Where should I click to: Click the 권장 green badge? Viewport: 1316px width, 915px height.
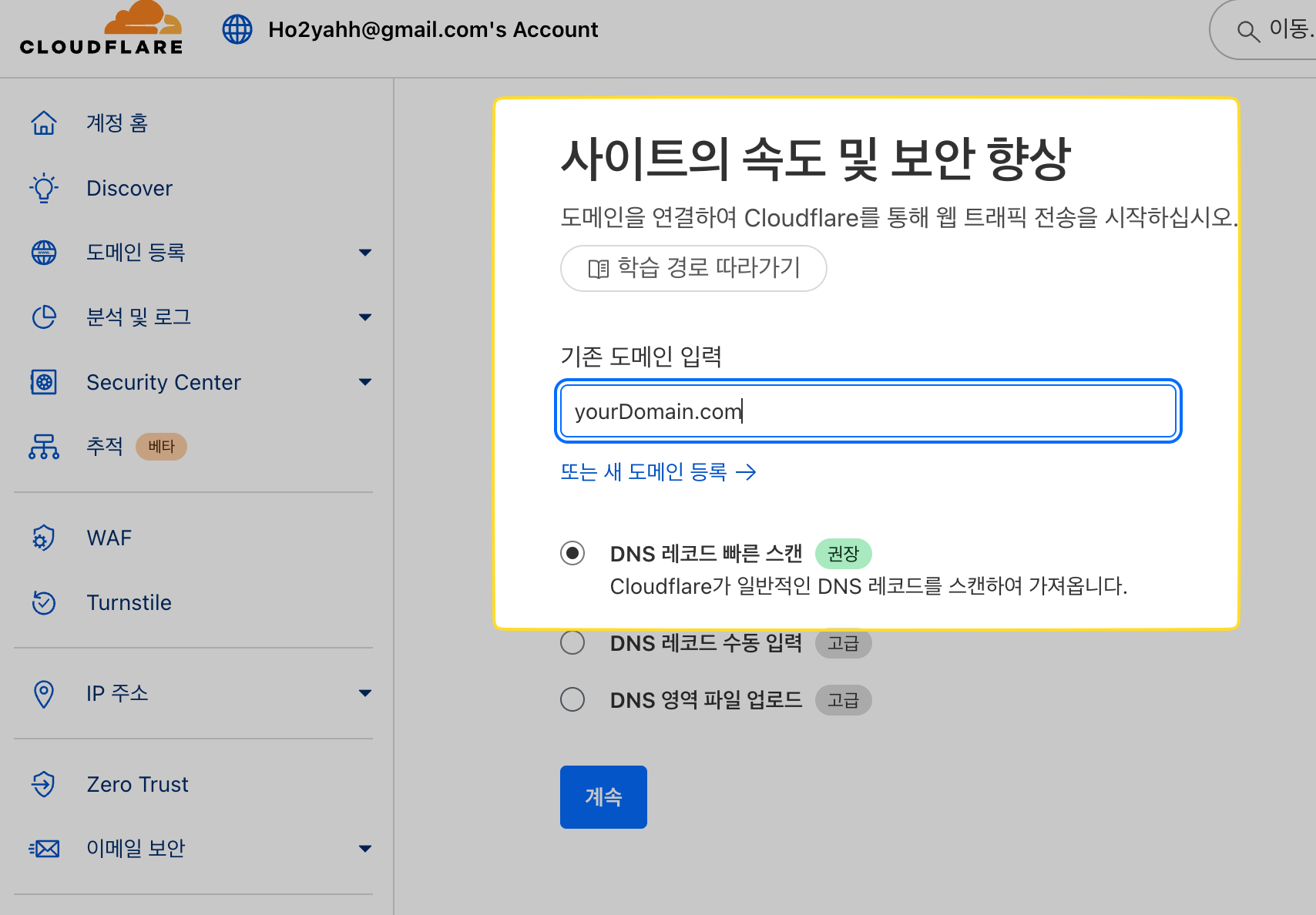pos(843,553)
